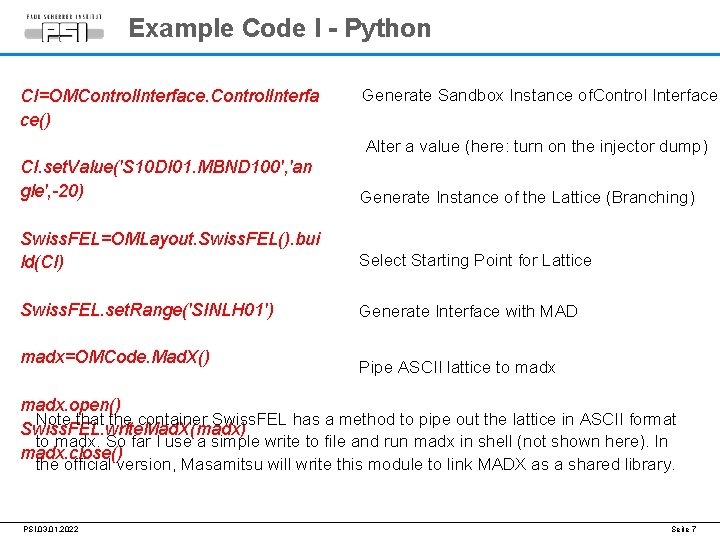Click 'Generate Sandbox Instance of Control Interface' text

tap(539, 96)
